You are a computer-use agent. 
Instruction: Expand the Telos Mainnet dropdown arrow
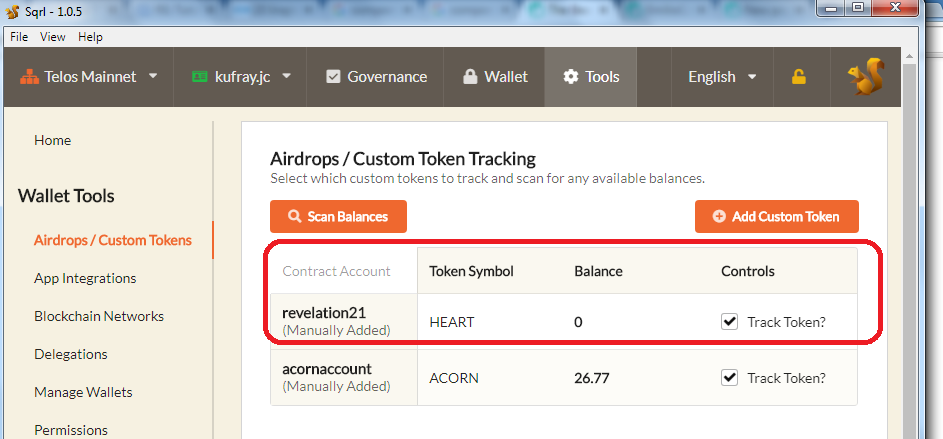pyautogui.click(x=153, y=77)
